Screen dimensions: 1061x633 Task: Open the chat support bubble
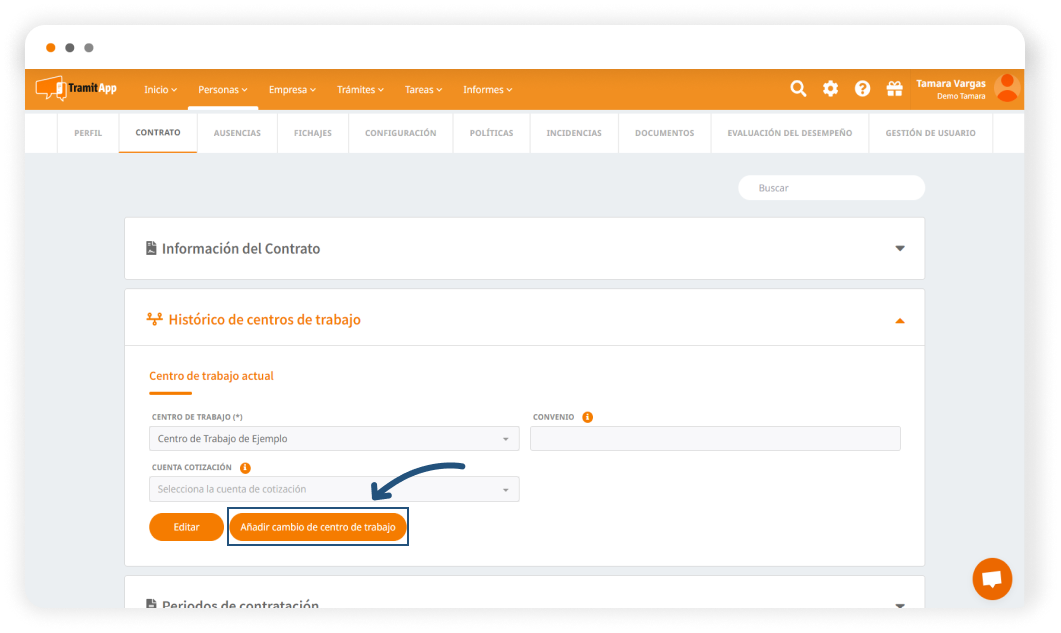992,579
